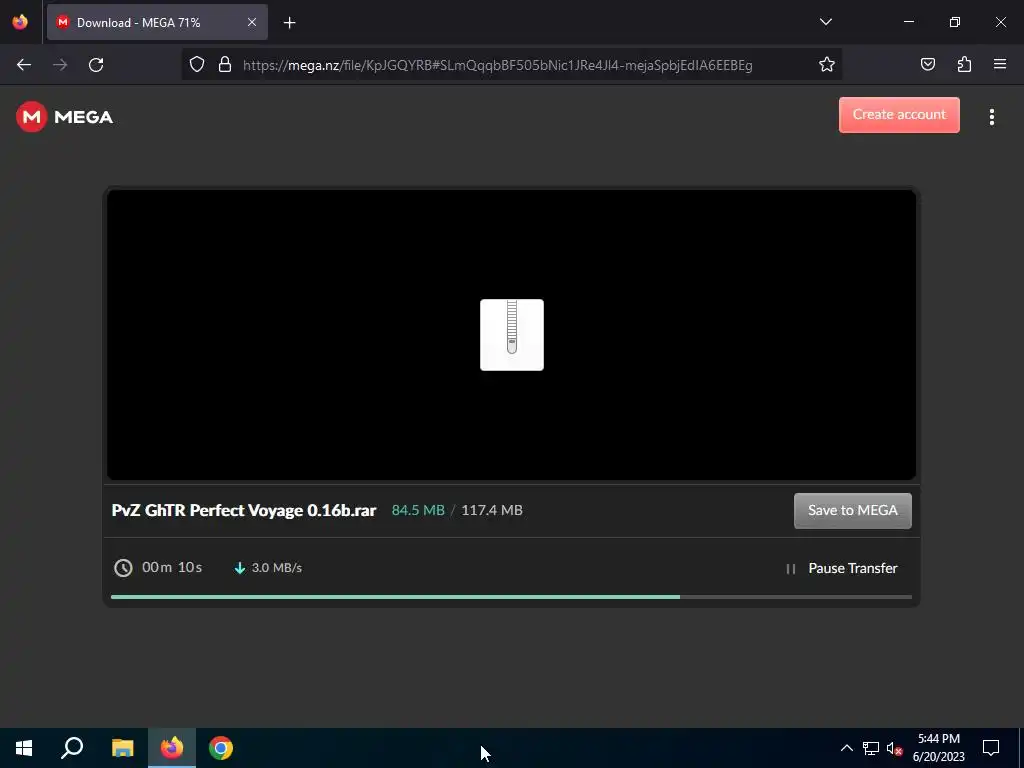Open File Explorer from taskbar
1024x768 pixels.
(123, 748)
